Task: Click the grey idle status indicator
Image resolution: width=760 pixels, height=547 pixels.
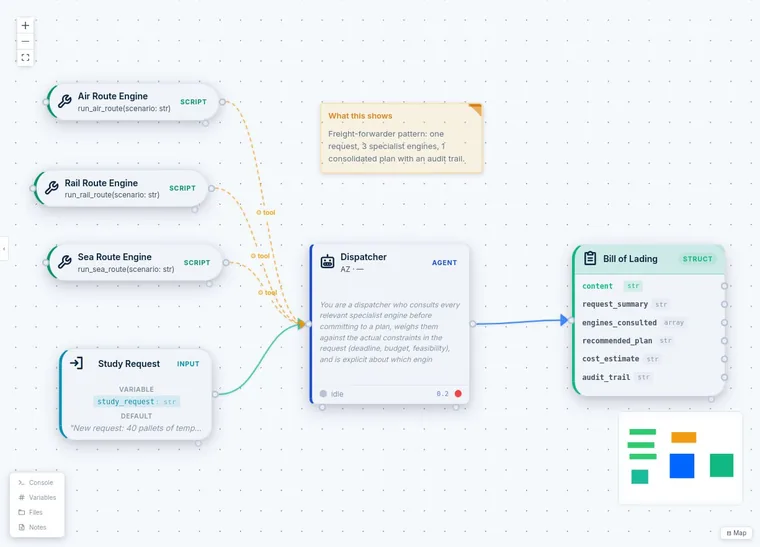Action: pos(323,394)
